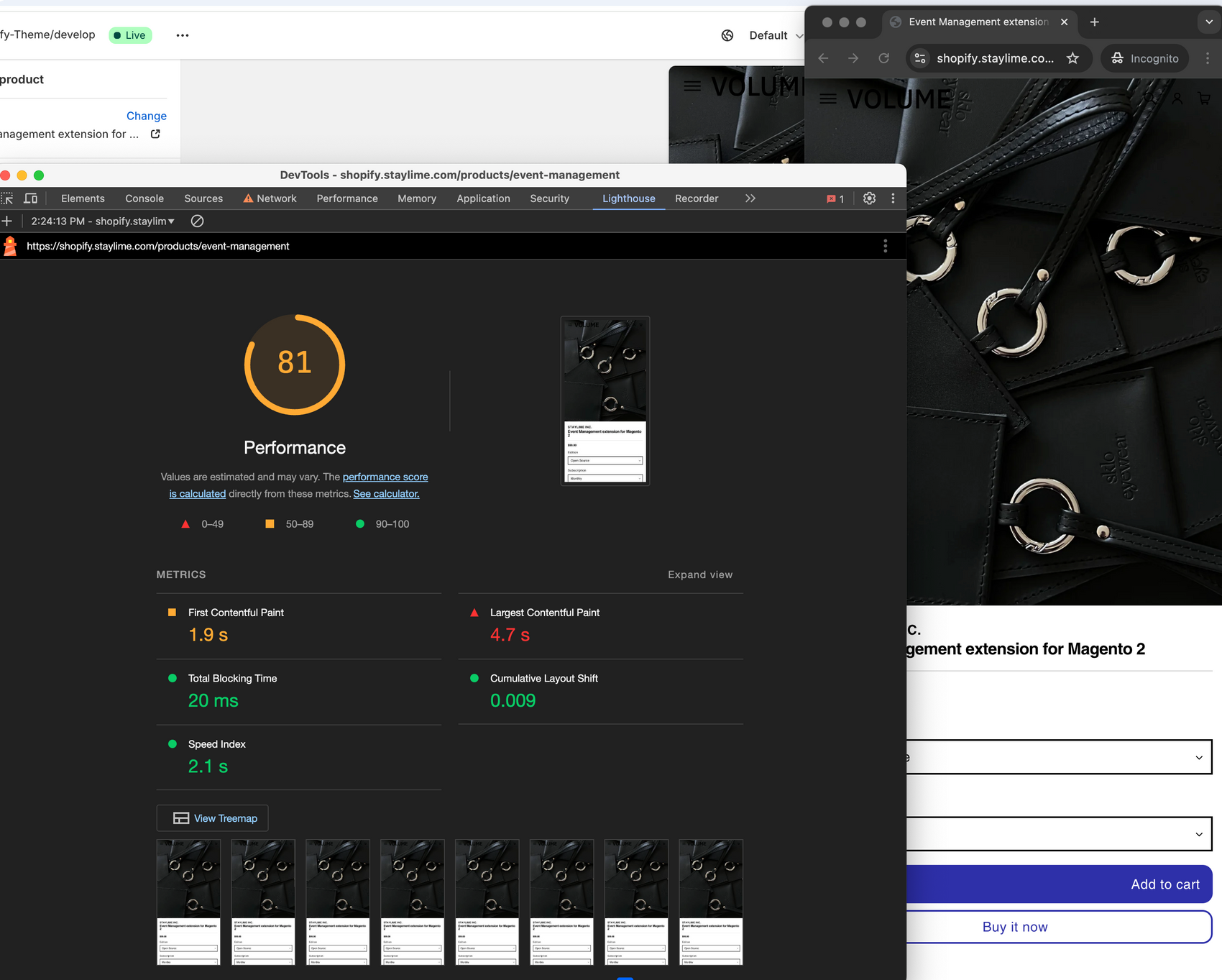1222x980 pixels.
Task: Click the Cumulative Layout Shift value 0.009
Action: (513, 701)
